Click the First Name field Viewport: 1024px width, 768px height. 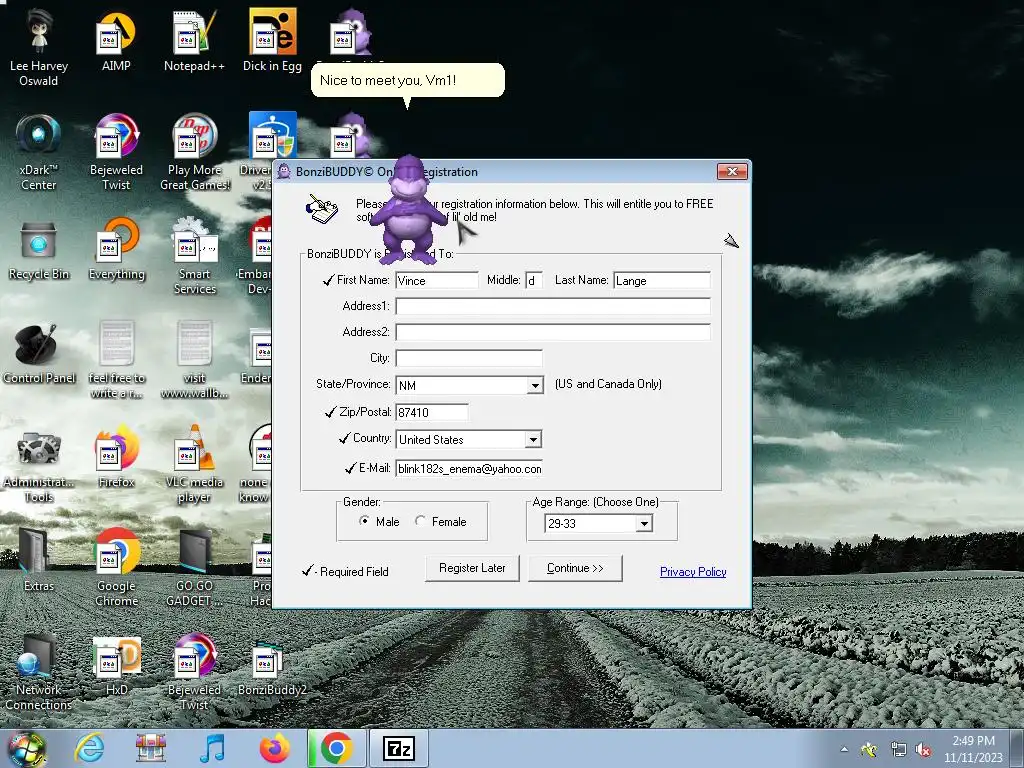[x=437, y=281]
